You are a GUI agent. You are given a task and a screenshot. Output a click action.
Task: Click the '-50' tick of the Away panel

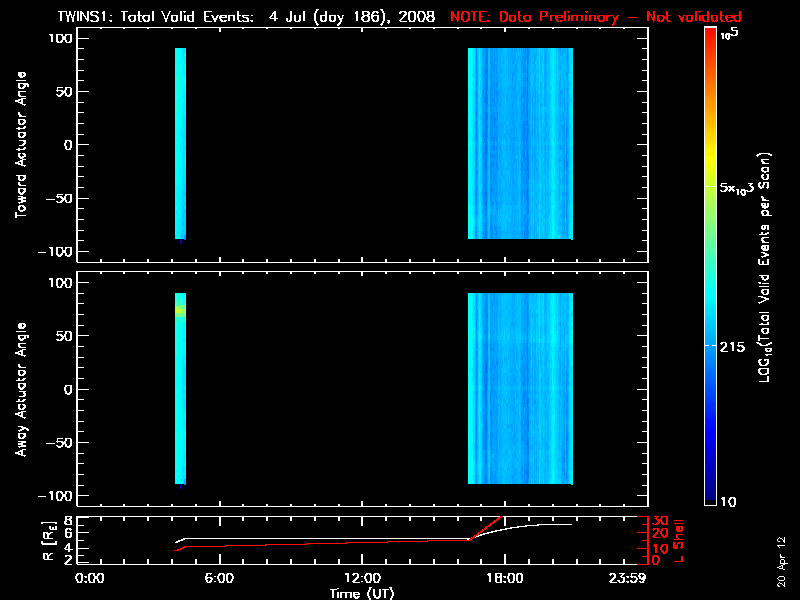pyautogui.click(x=61, y=442)
